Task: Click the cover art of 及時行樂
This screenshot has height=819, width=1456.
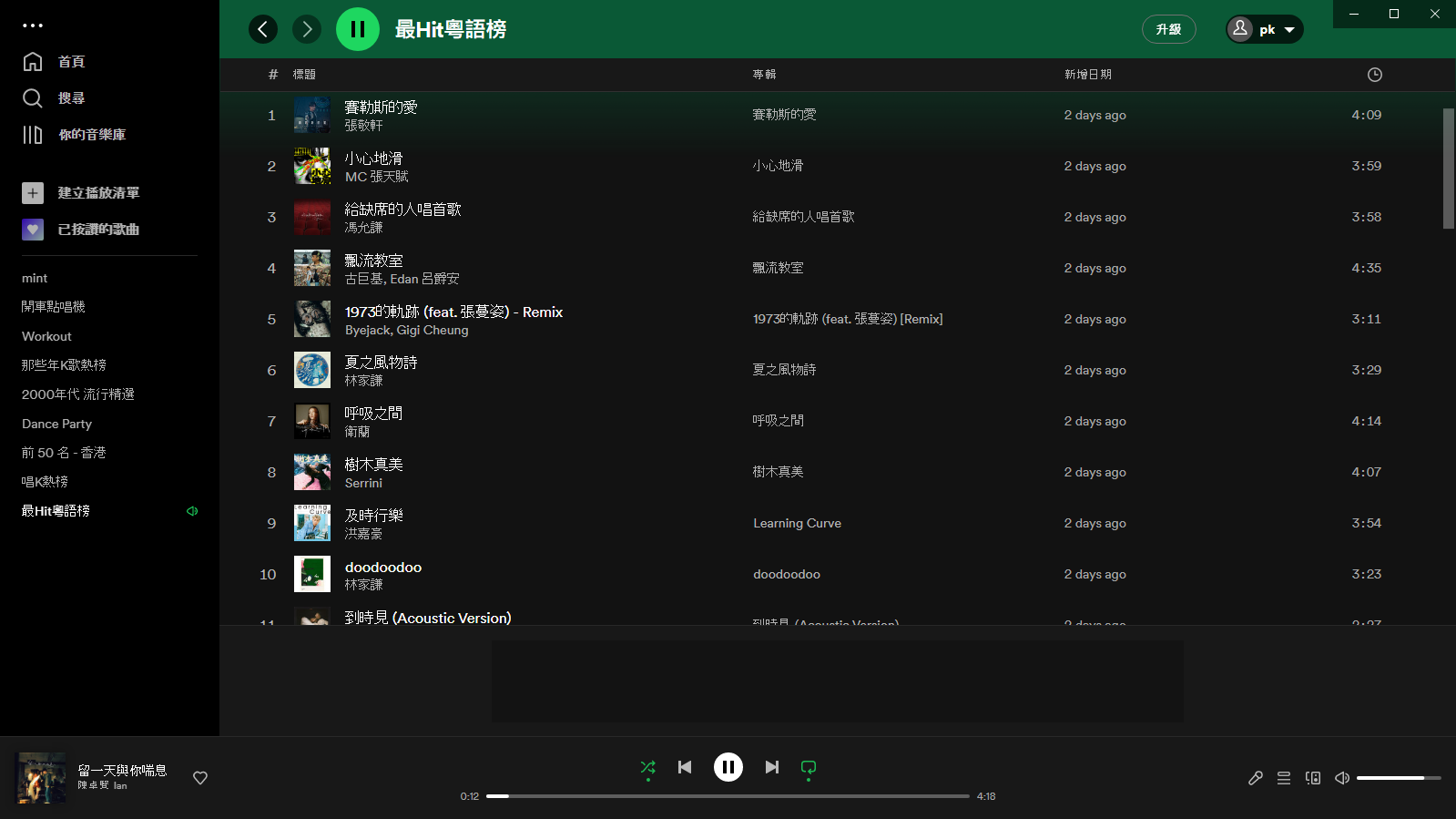Action: click(312, 523)
